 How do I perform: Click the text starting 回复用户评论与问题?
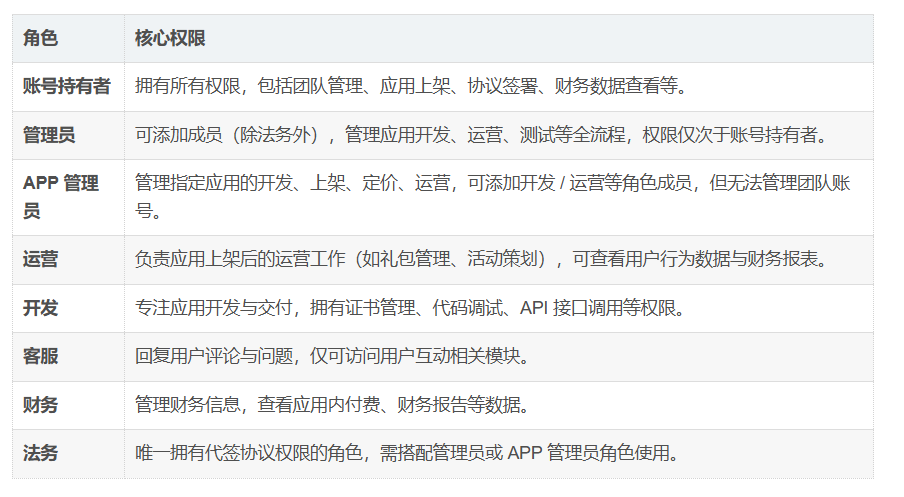coord(333,357)
